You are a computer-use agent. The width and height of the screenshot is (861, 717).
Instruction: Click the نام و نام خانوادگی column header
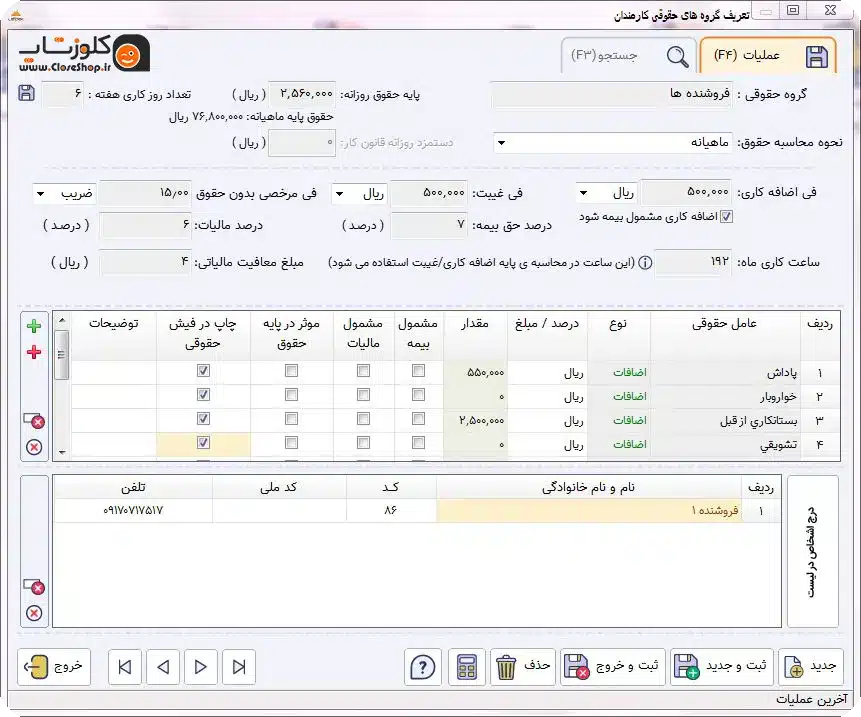(x=589, y=488)
